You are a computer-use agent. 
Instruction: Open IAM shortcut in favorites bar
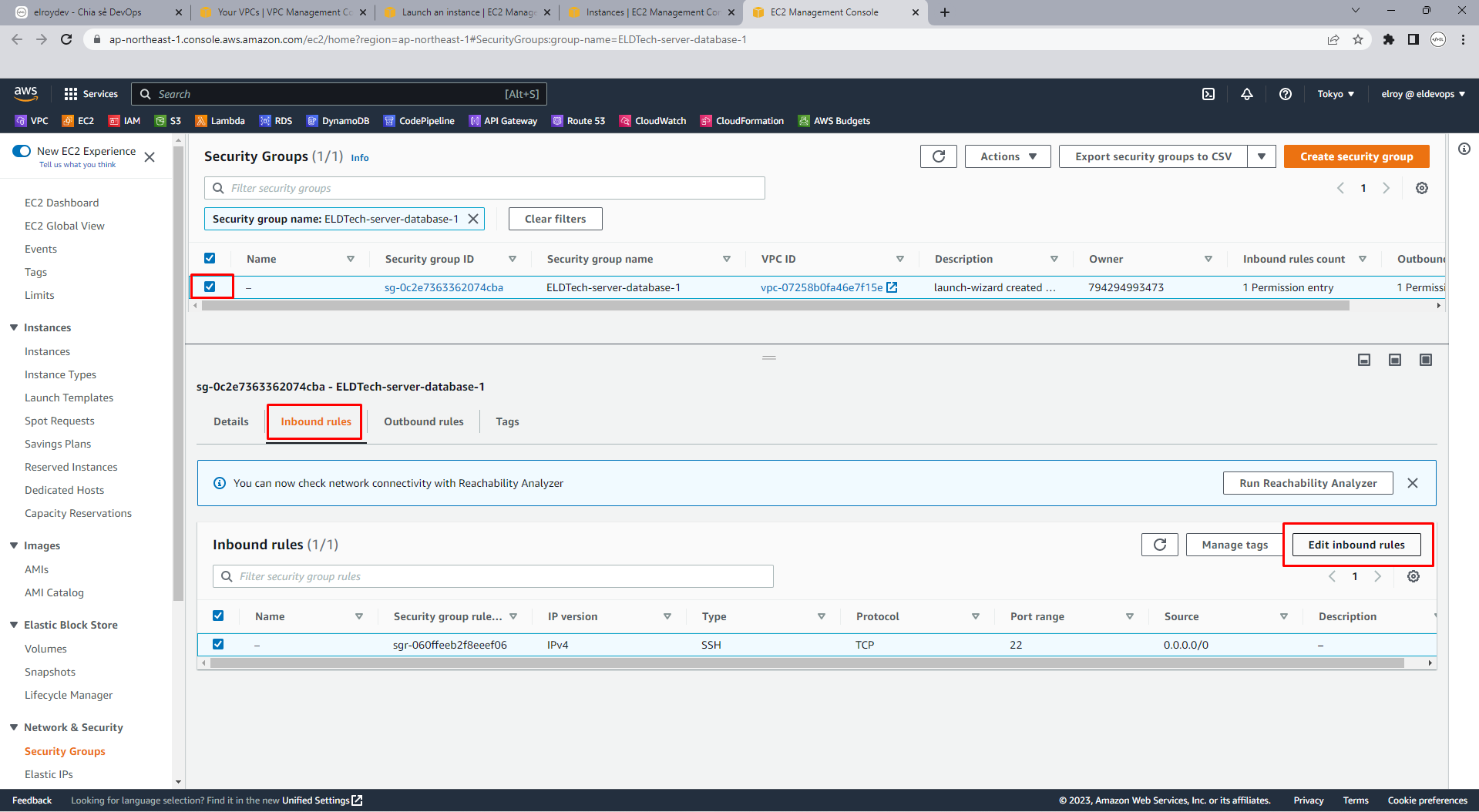coord(124,121)
